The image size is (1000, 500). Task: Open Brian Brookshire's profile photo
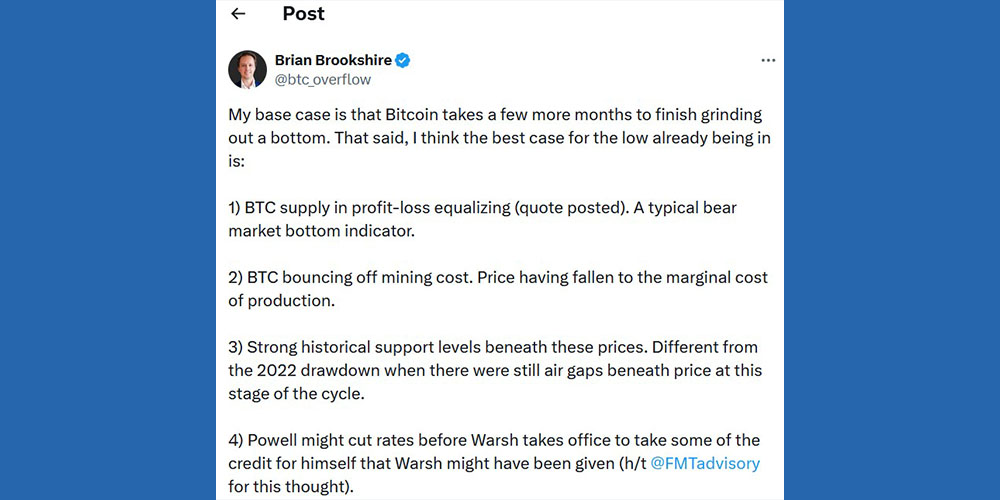tap(247, 69)
